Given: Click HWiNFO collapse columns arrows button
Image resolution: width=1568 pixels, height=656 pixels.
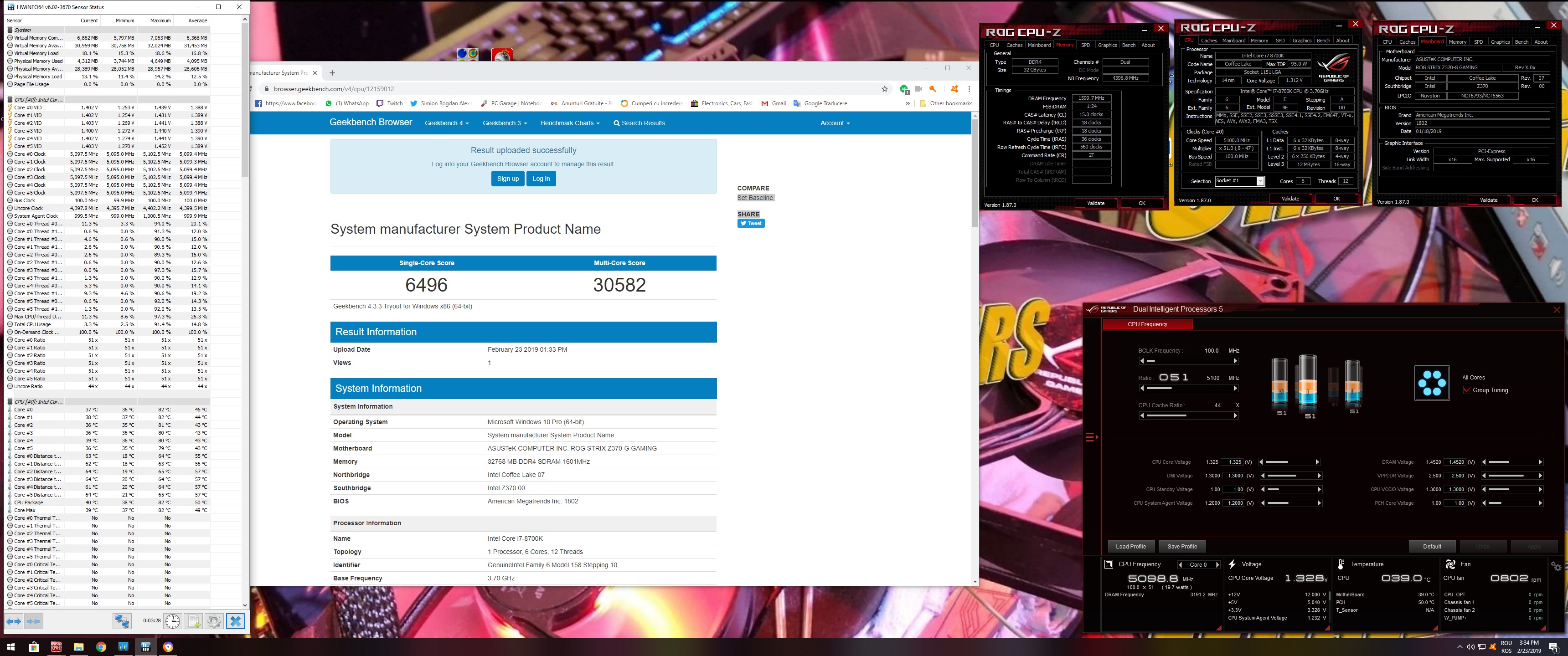Looking at the screenshot, I should tap(33, 621).
